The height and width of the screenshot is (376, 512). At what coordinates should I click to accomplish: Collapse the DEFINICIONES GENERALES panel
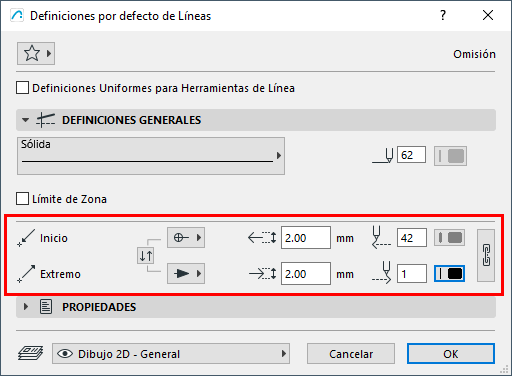tap(26, 120)
